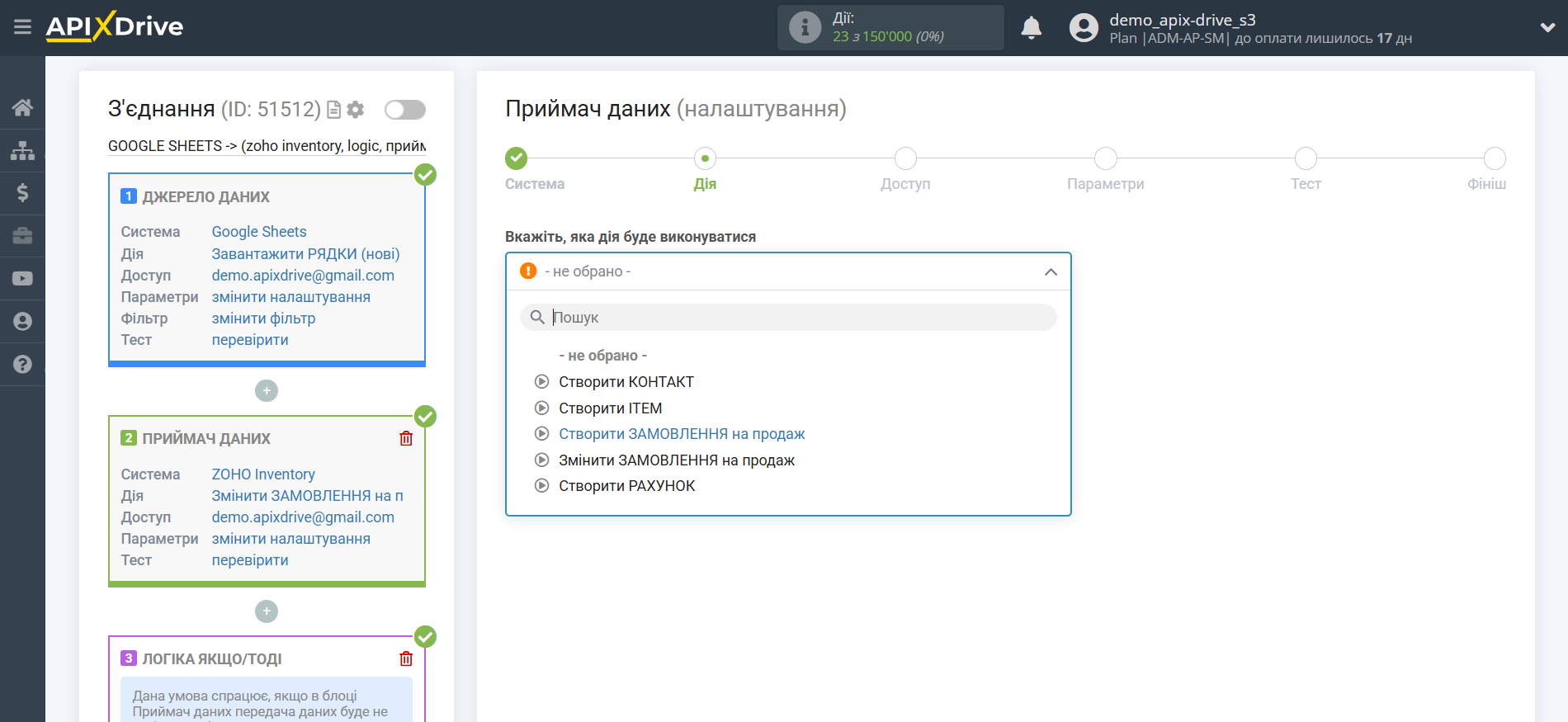Click the Пошук search field
Image resolution: width=1568 pixels, height=722 pixels.
point(788,318)
